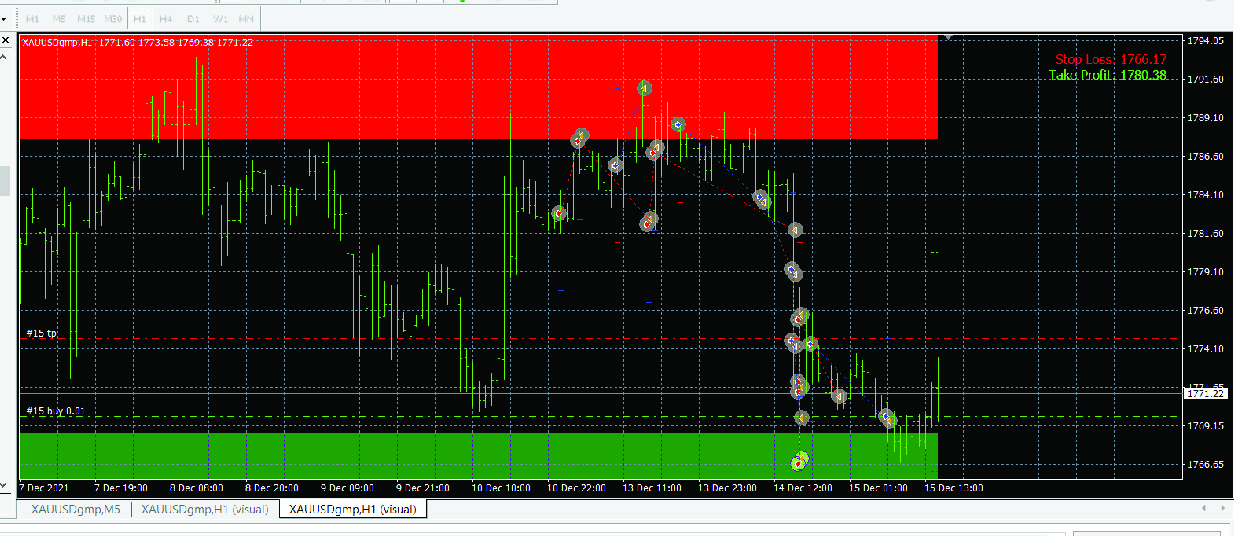
Task: Switch chart to M5 timeframe
Action: coord(60,19)
